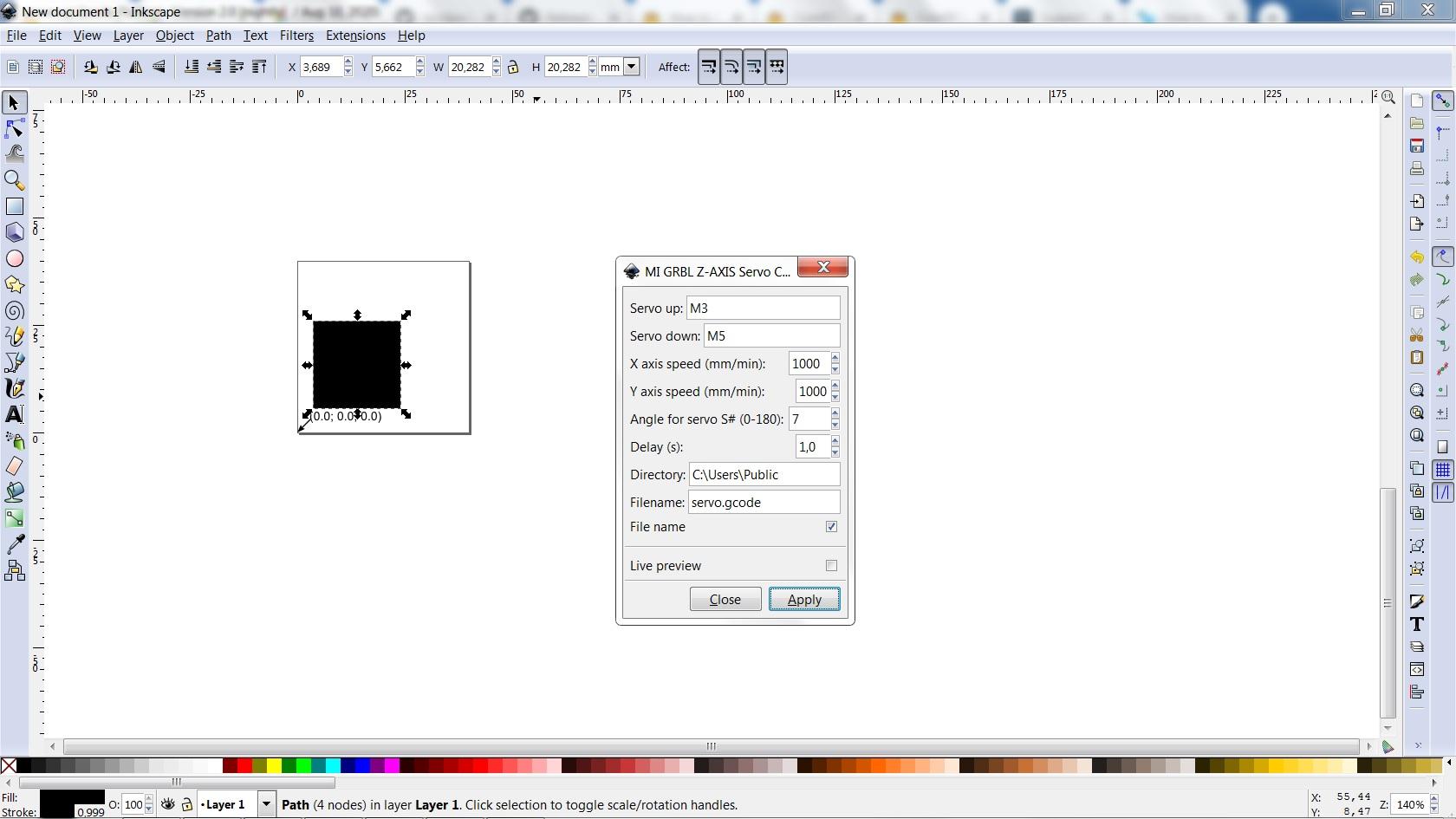This screenshot has width=1456, height=819.
Task: Pick the yellow palette swatch
Action: coord(274,766)
